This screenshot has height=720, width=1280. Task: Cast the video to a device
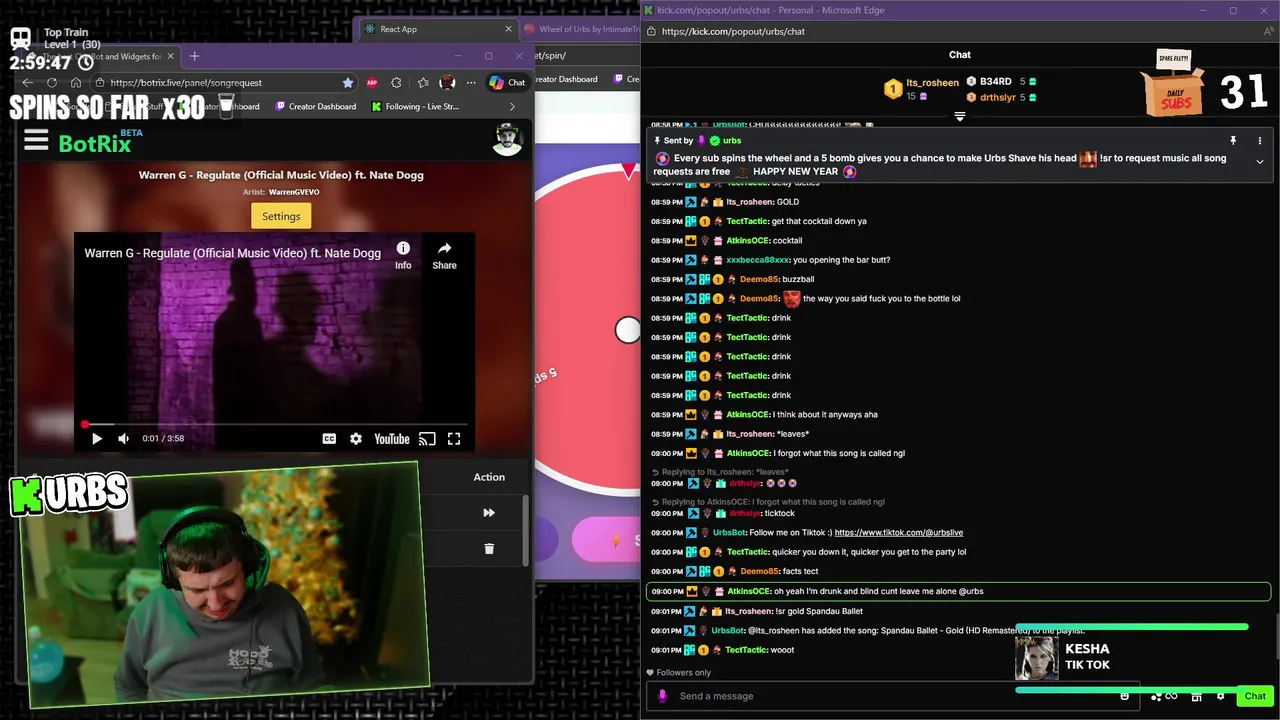coord(427,438)
